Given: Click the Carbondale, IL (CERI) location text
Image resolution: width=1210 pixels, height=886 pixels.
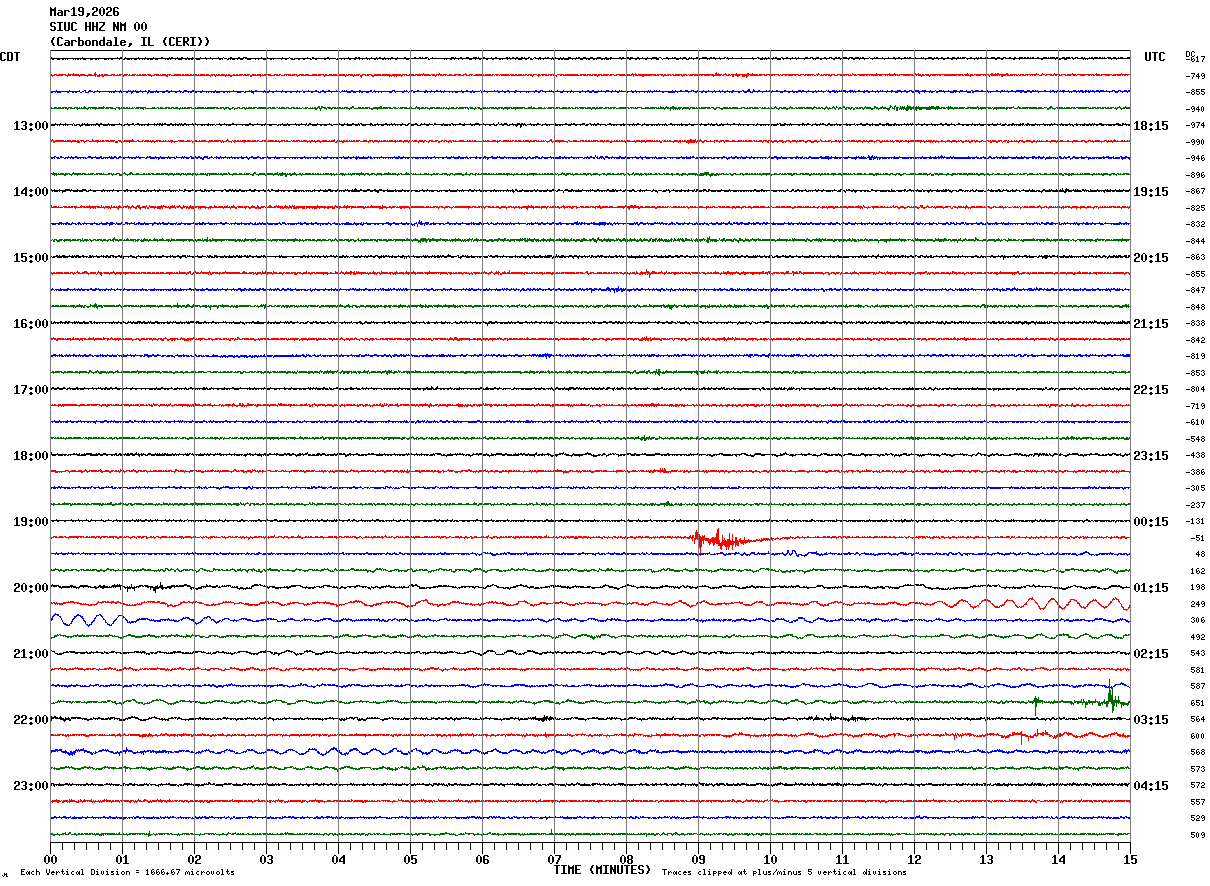Looking at the screenshot, I should [x=130, y=42].
